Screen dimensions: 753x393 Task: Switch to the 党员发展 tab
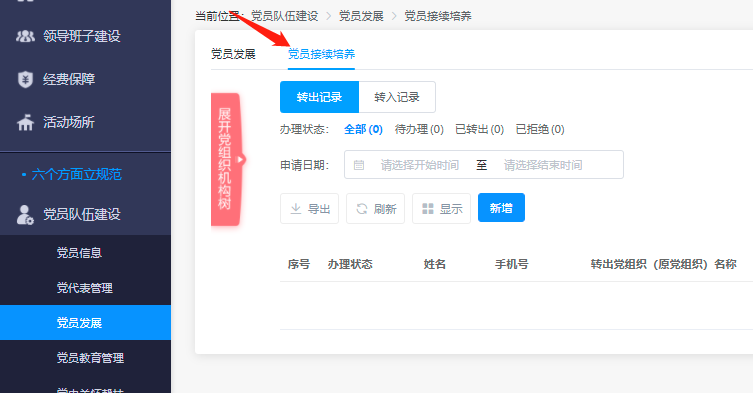tap(233, 54)
